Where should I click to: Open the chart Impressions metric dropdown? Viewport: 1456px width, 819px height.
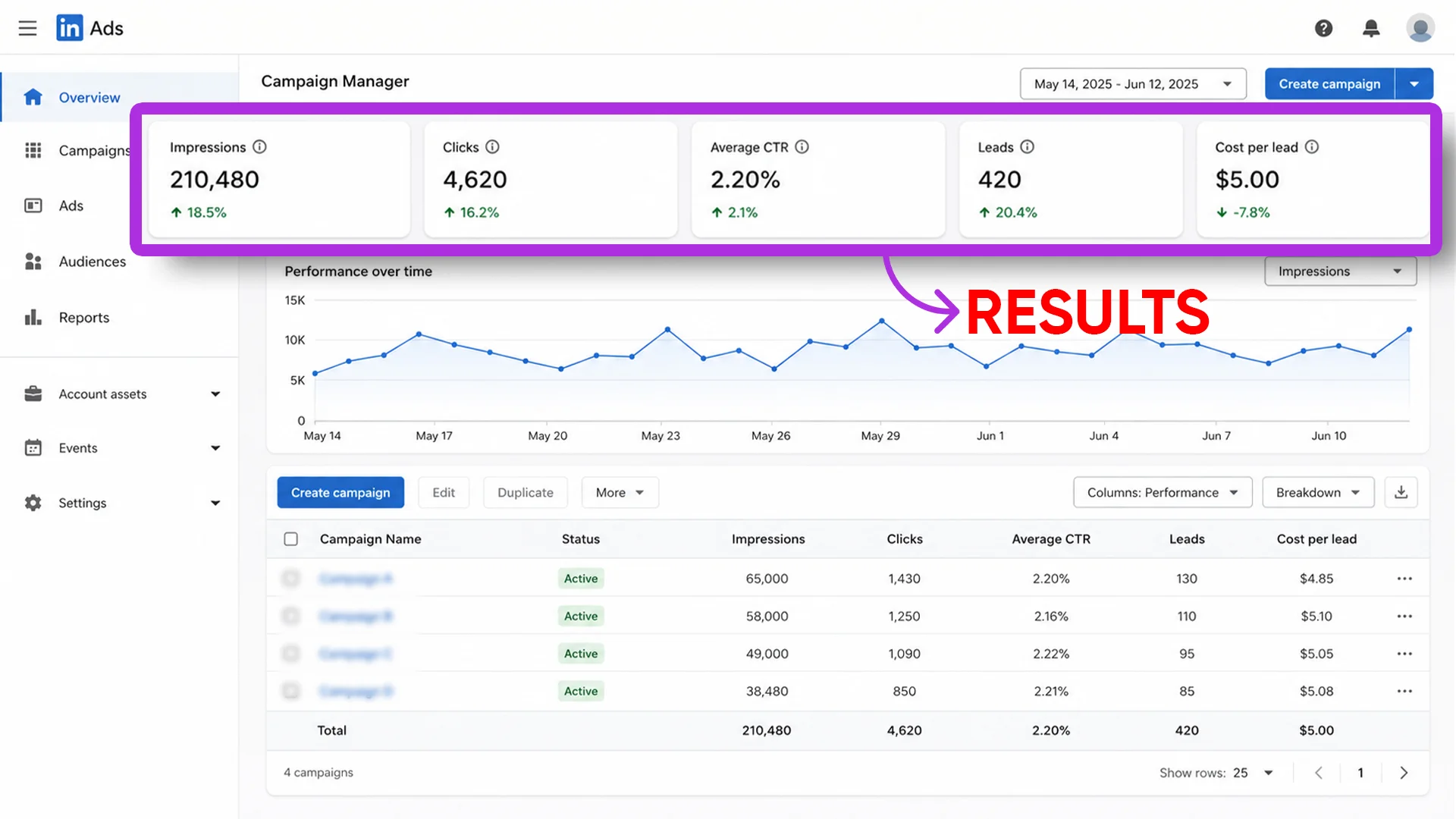click(1340, 271)
